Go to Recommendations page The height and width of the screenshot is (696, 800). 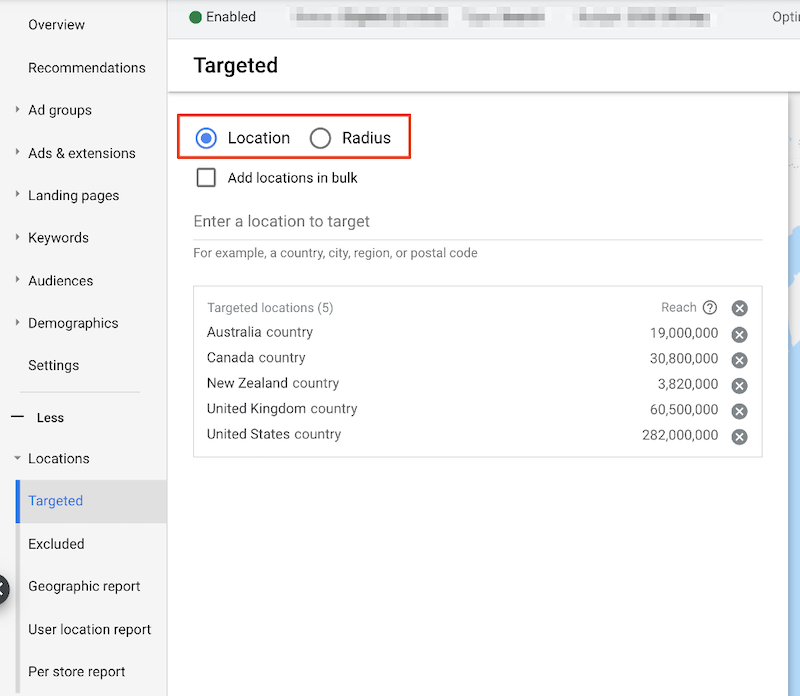(x=87, y=68)
